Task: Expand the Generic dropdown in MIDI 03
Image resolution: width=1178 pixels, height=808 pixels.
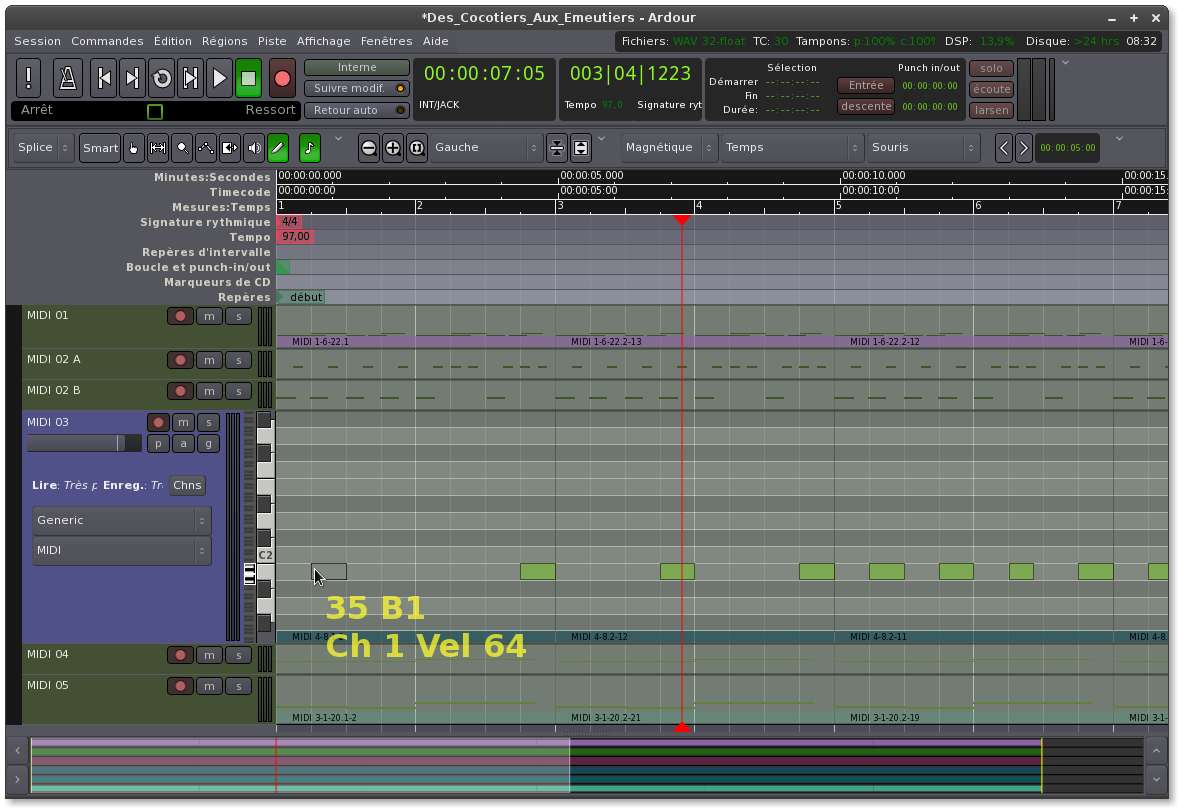Action: coord(121,520)
